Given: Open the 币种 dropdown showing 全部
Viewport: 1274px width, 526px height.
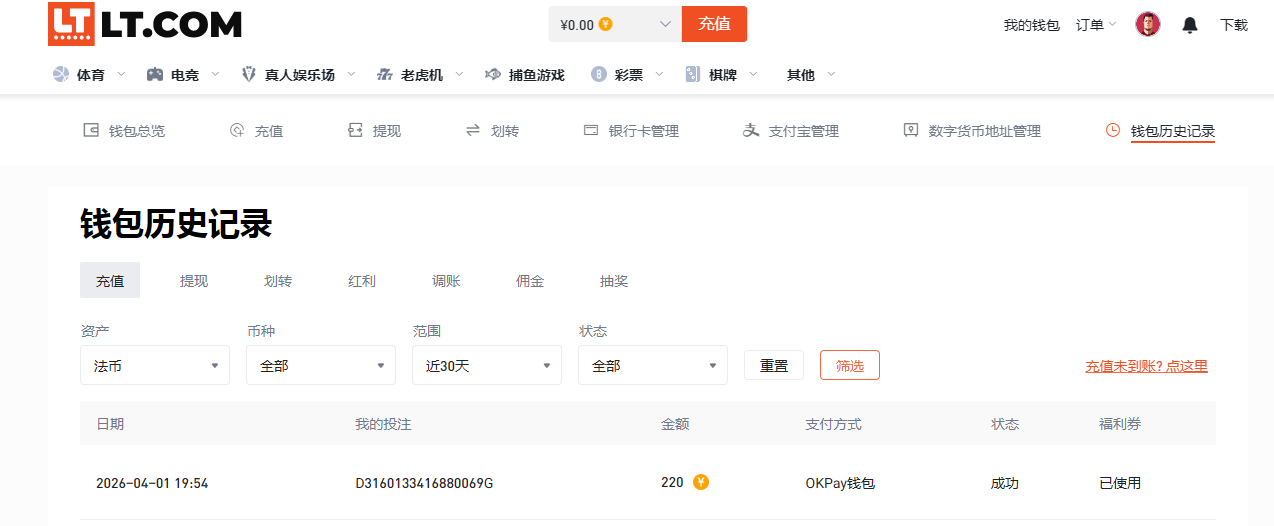Looking at the screenshot, I should [321, 365].
